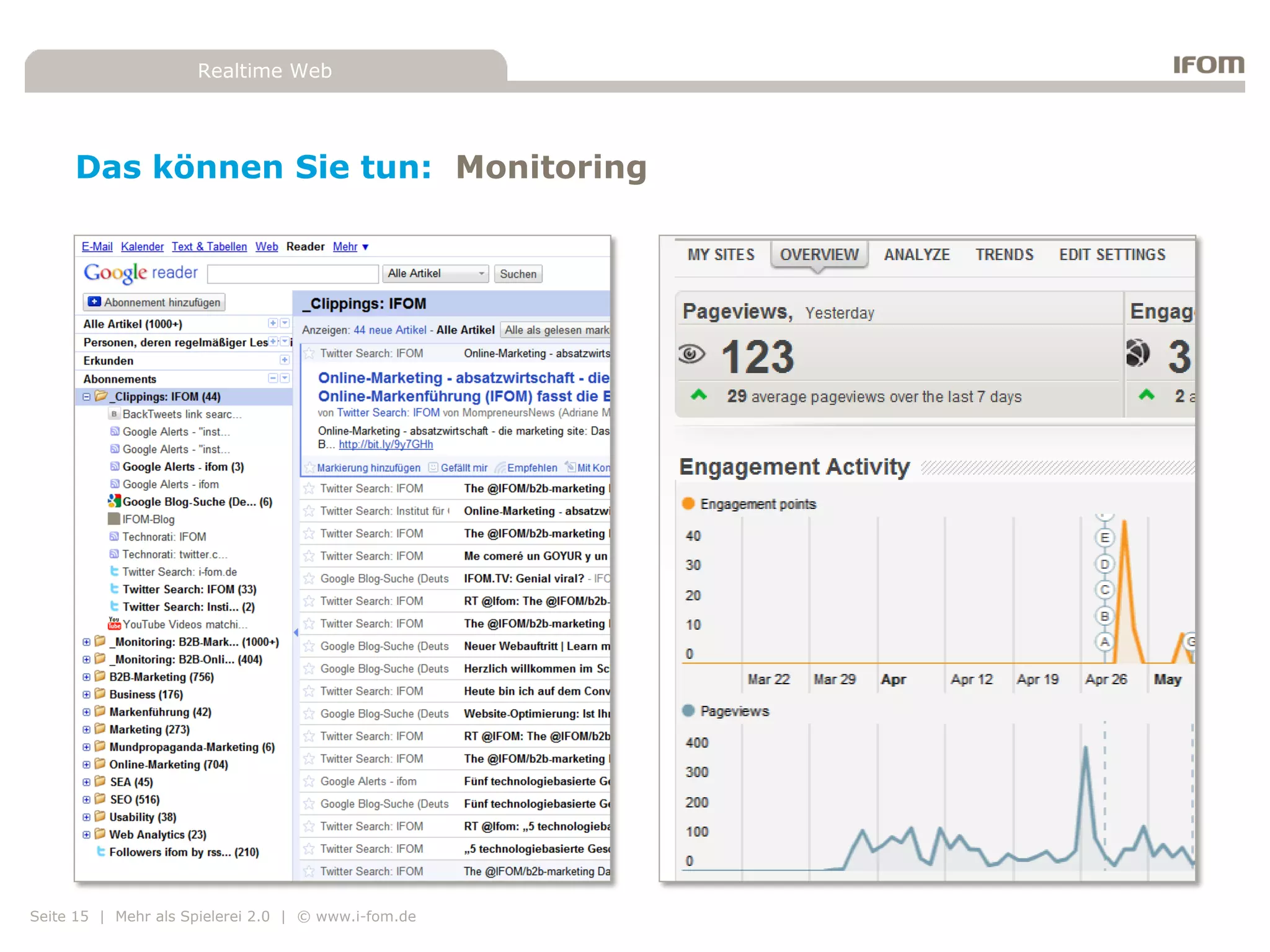Click the Twitter Search: IFOM (33) icon
1270x952 pixels.
[x=114, y=589]
